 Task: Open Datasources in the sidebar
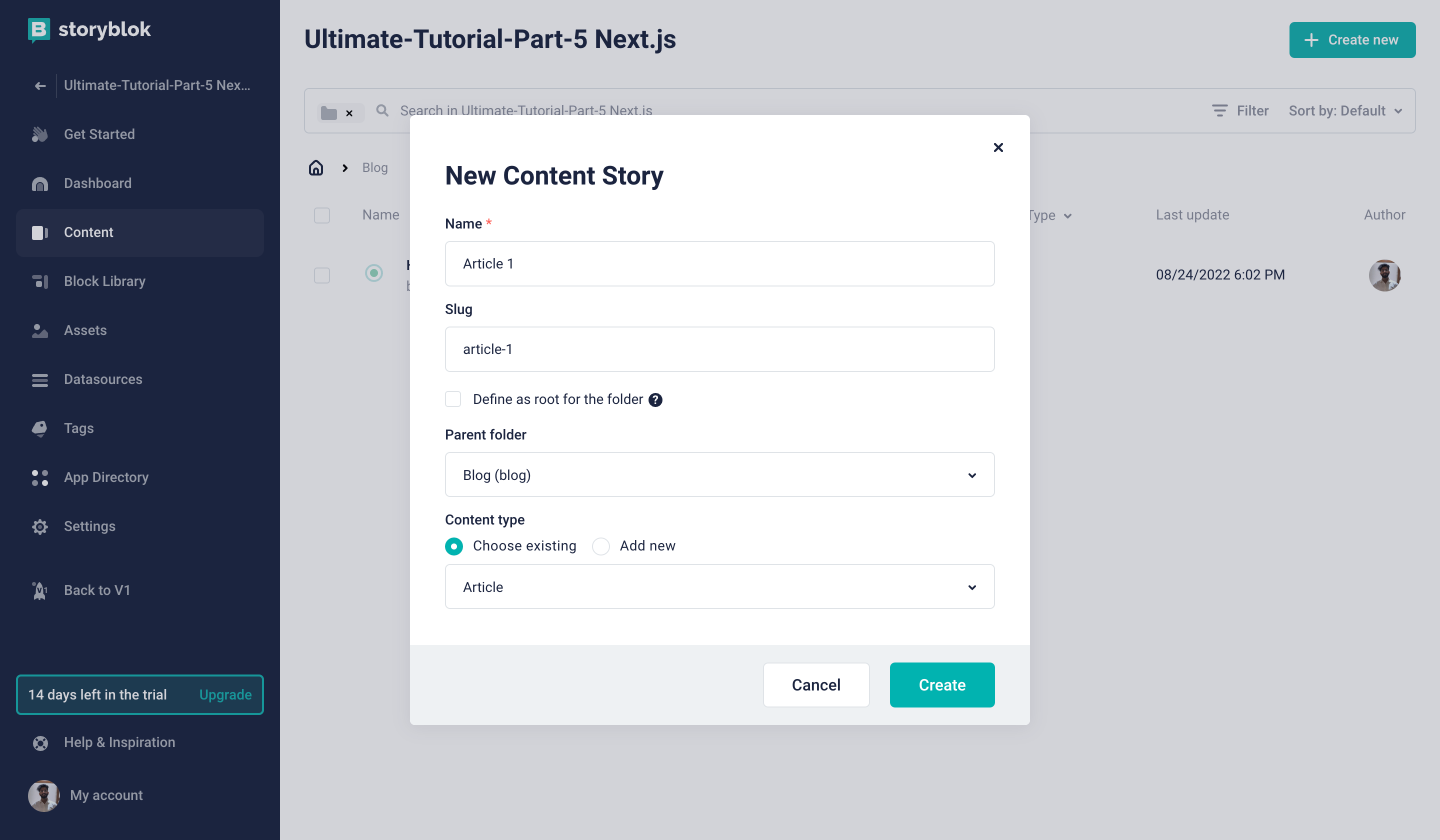(140, 379)
